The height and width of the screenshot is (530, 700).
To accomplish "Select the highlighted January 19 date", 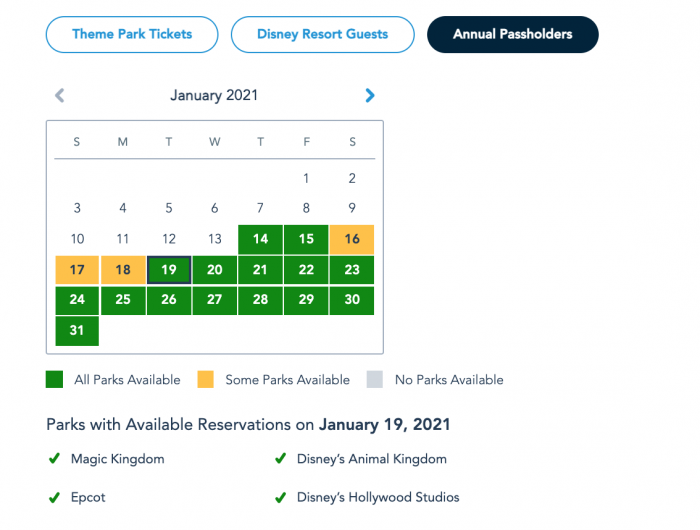I will 169,270.
